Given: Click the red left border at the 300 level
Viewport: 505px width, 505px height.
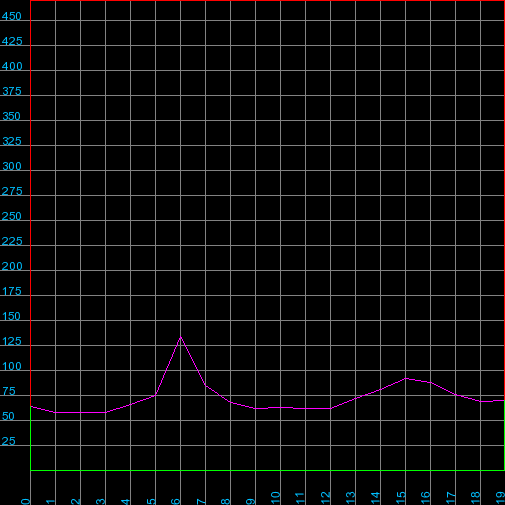Looking at the screenshot, I should pos(30,170).
